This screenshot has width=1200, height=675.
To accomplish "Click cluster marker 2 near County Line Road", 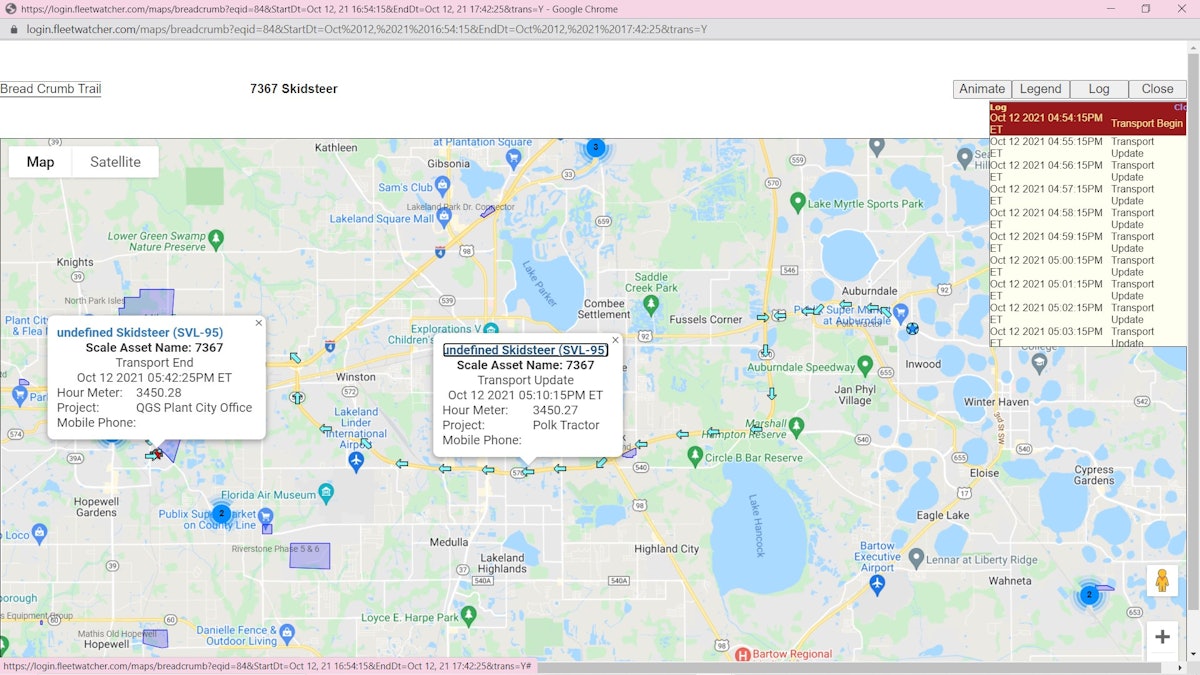I will tap(221, 513).
